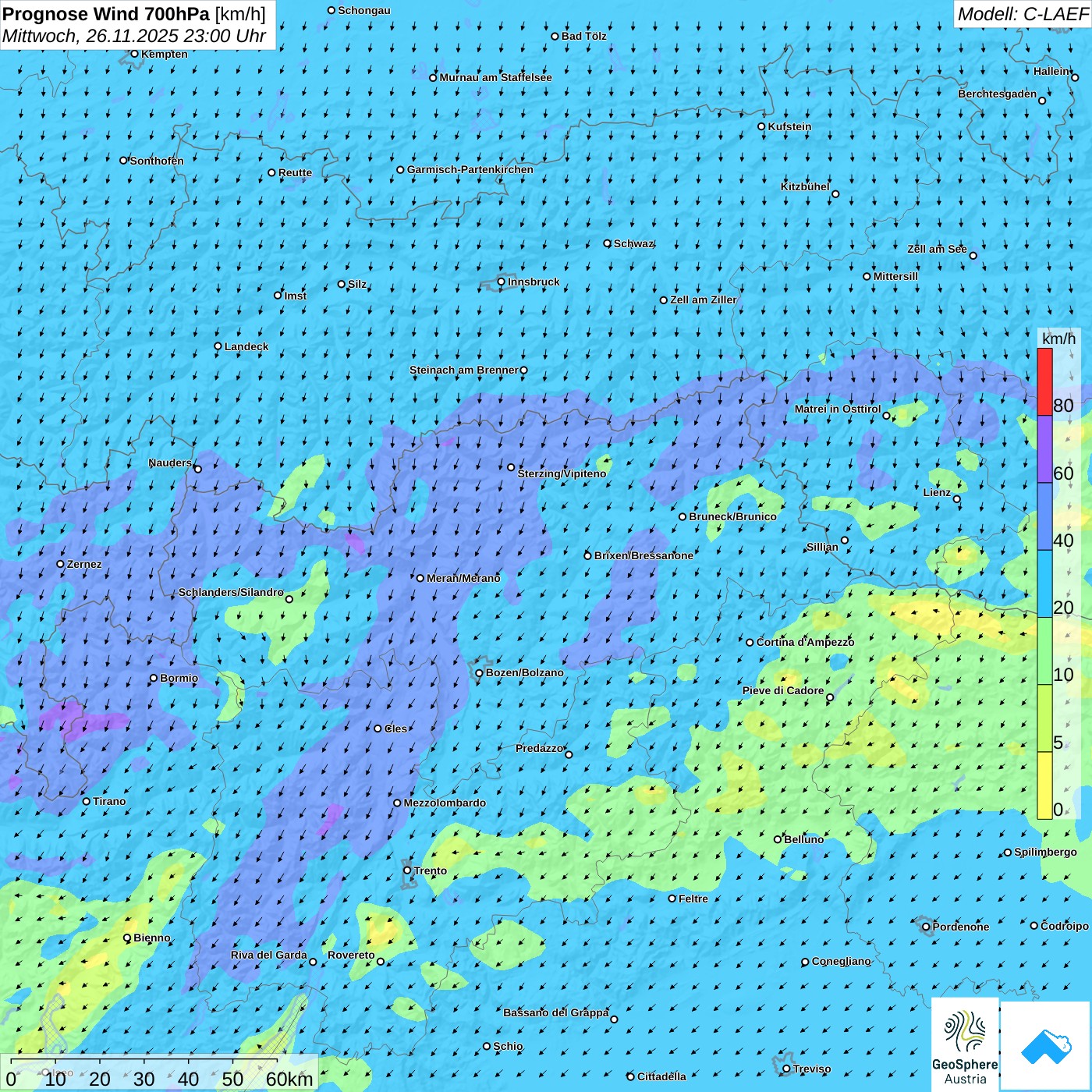Viewport: 1092px width, 1092px height.
Task: Select the Bad Tölz label
Action: [584, 36]
